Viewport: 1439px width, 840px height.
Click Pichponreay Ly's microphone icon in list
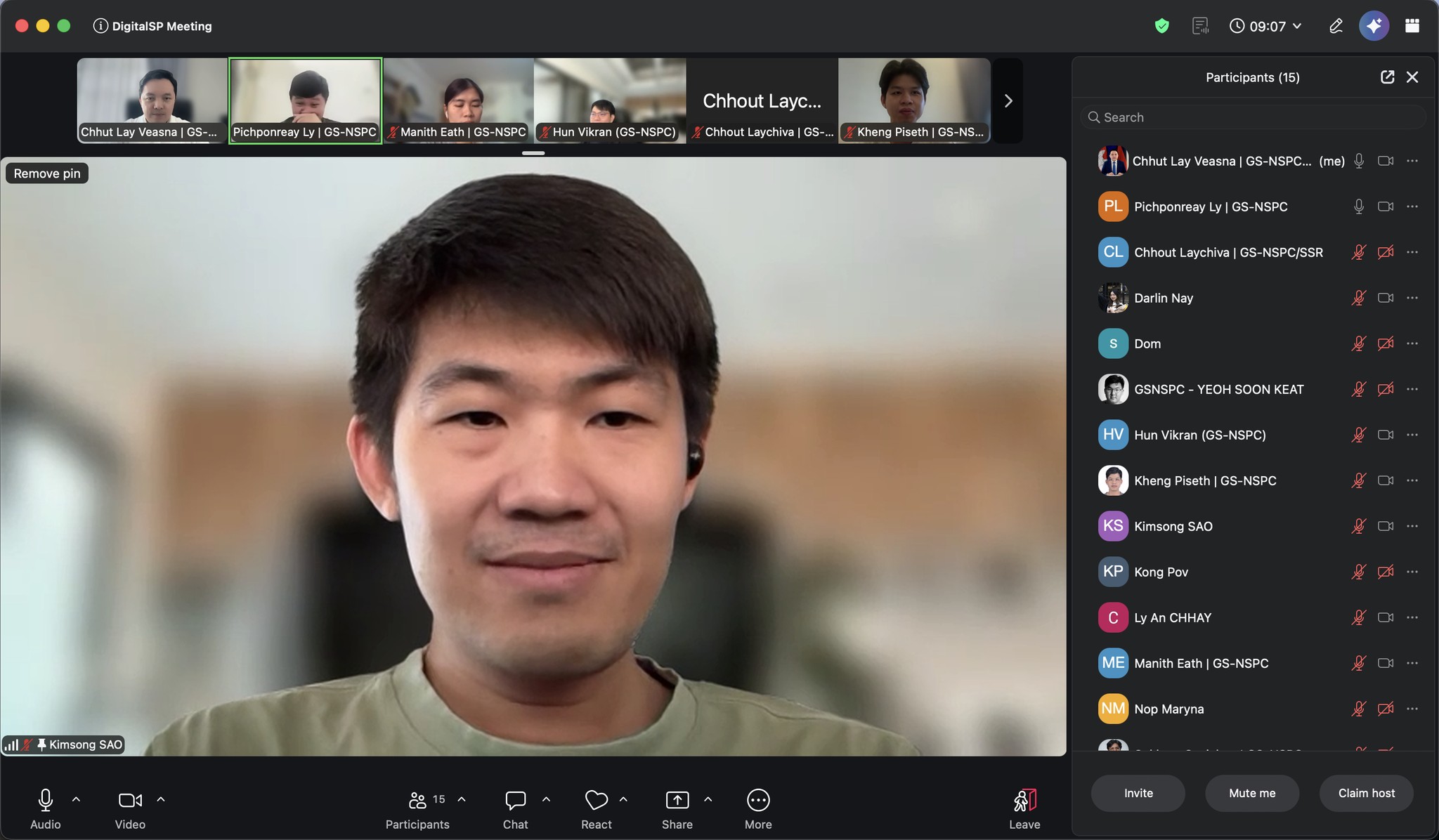[x=1359, y=206]
